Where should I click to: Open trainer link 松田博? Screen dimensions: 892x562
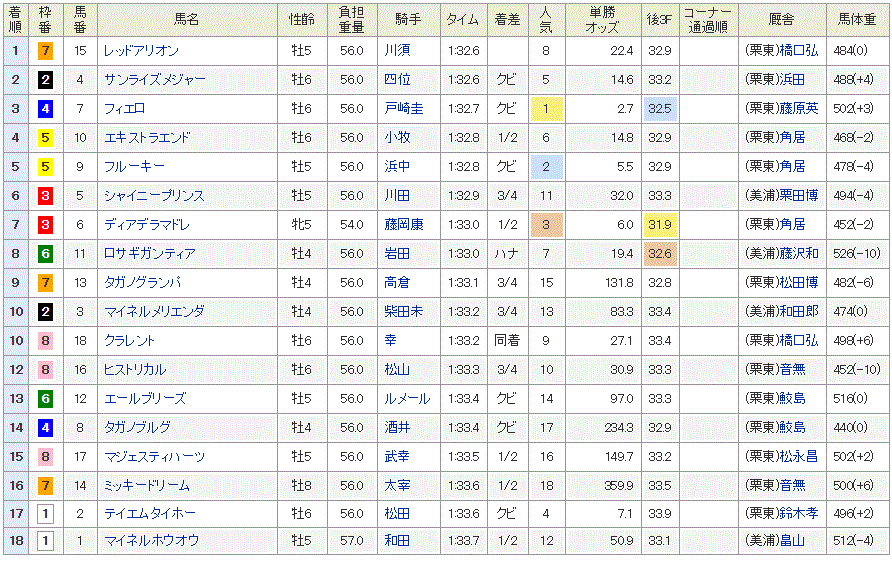(798, 283)
